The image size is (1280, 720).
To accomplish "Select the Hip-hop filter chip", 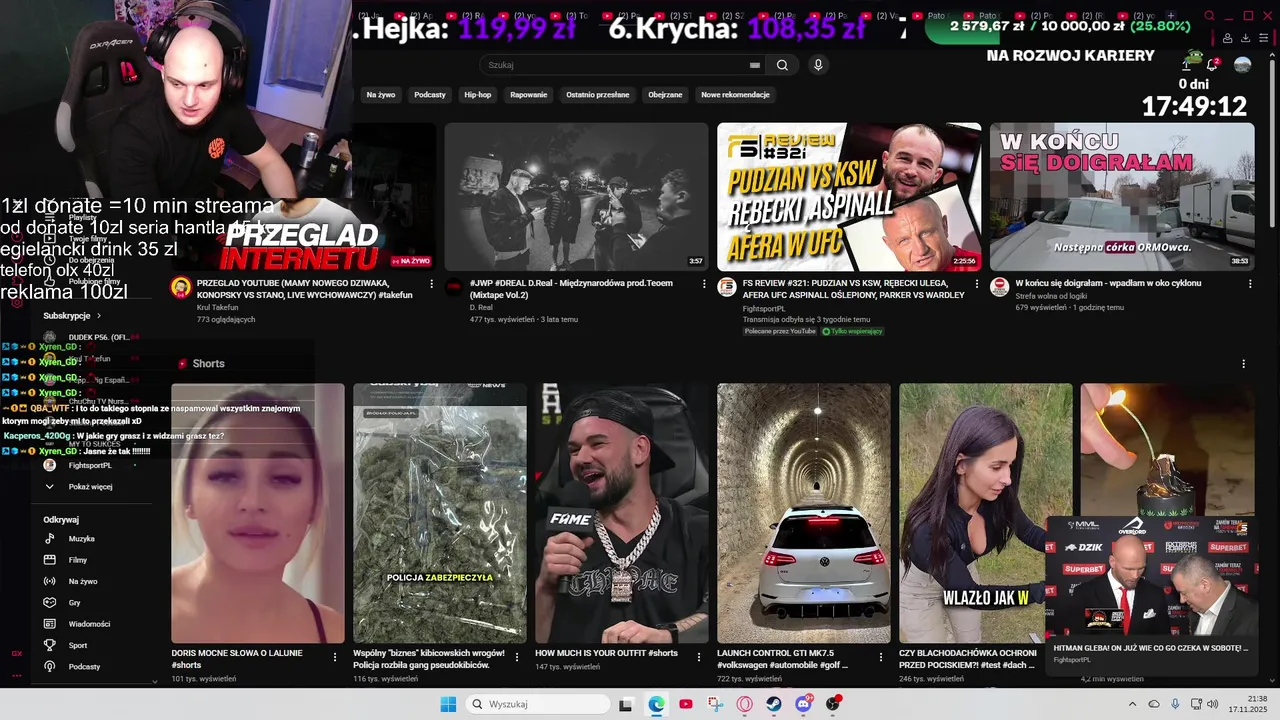I will (478, 94).
